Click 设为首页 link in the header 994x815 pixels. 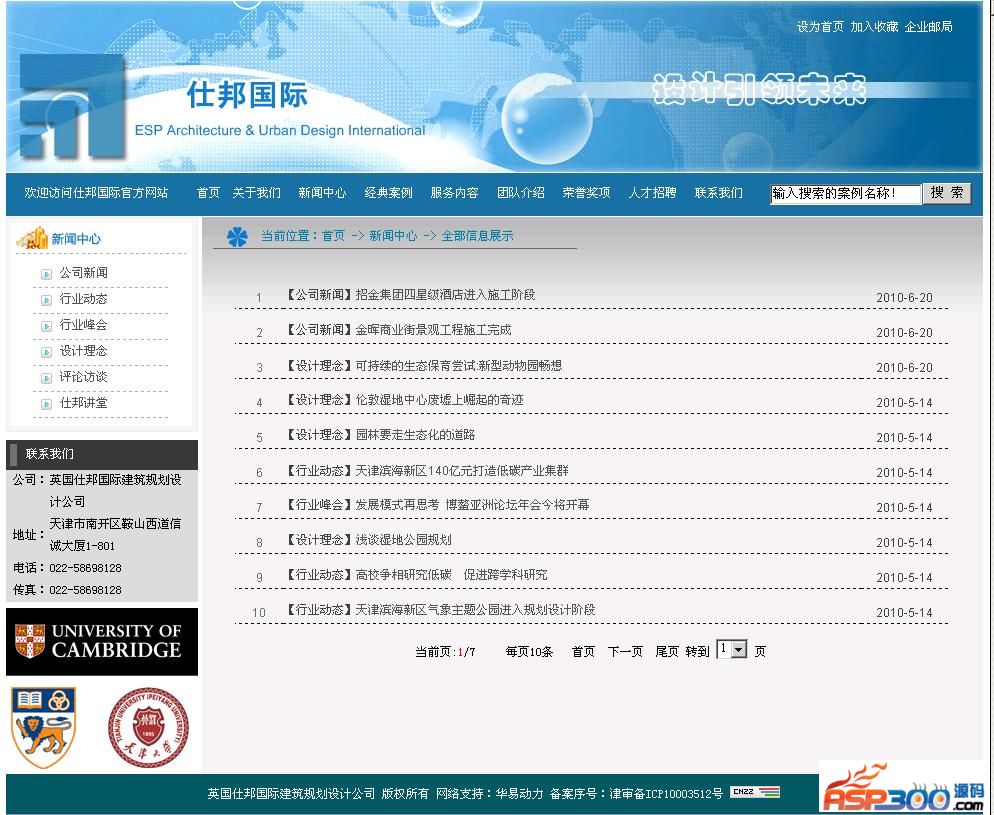pos(820,27)
